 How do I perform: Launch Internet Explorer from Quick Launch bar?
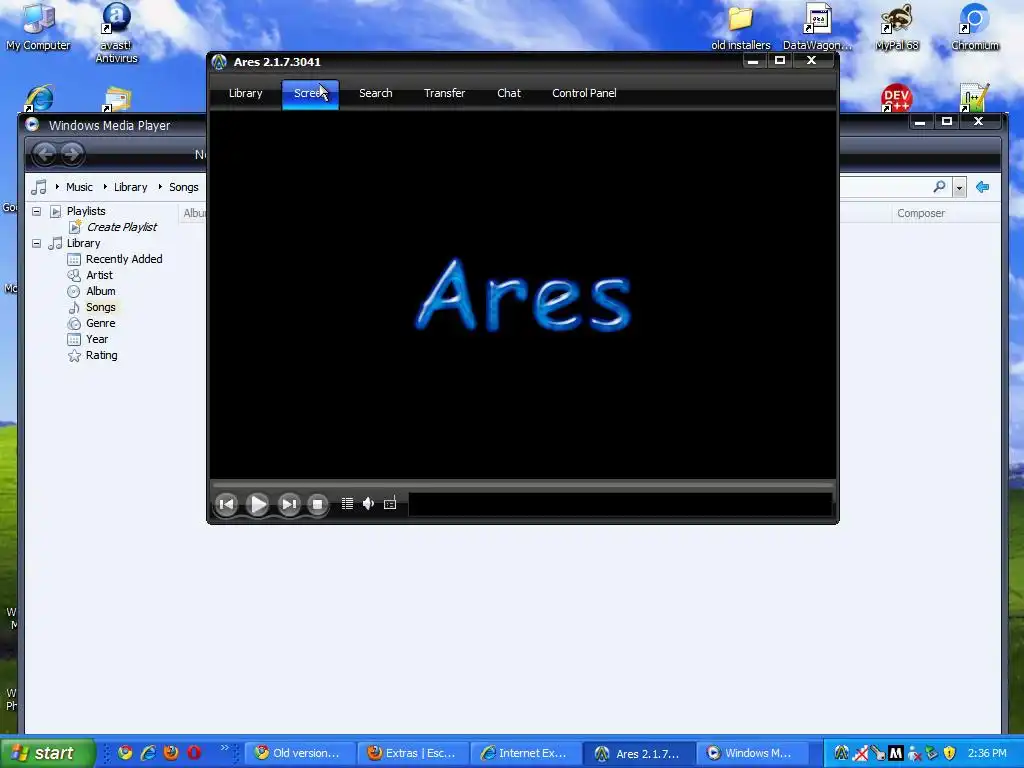click(x=148, y=753)
